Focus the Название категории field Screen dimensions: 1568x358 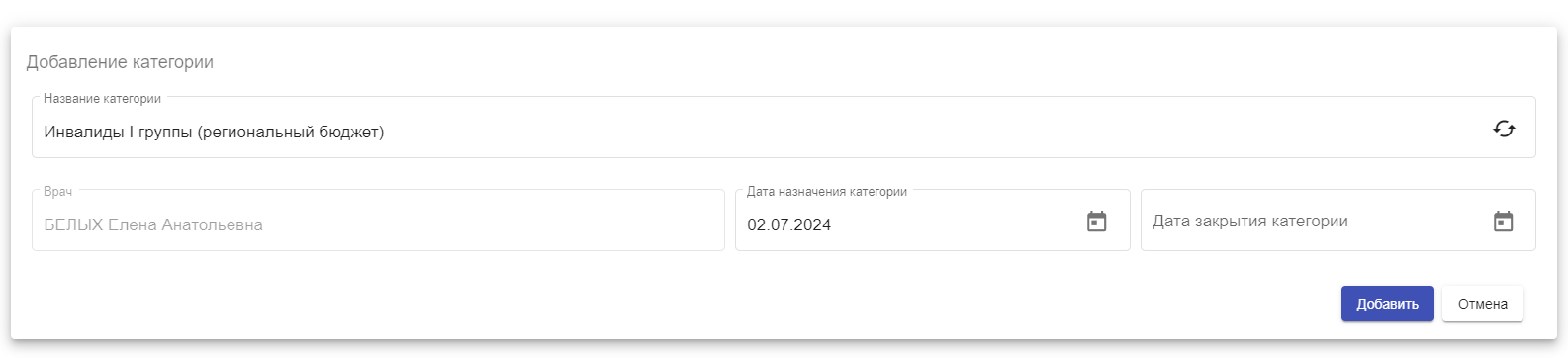coord(784,128)
